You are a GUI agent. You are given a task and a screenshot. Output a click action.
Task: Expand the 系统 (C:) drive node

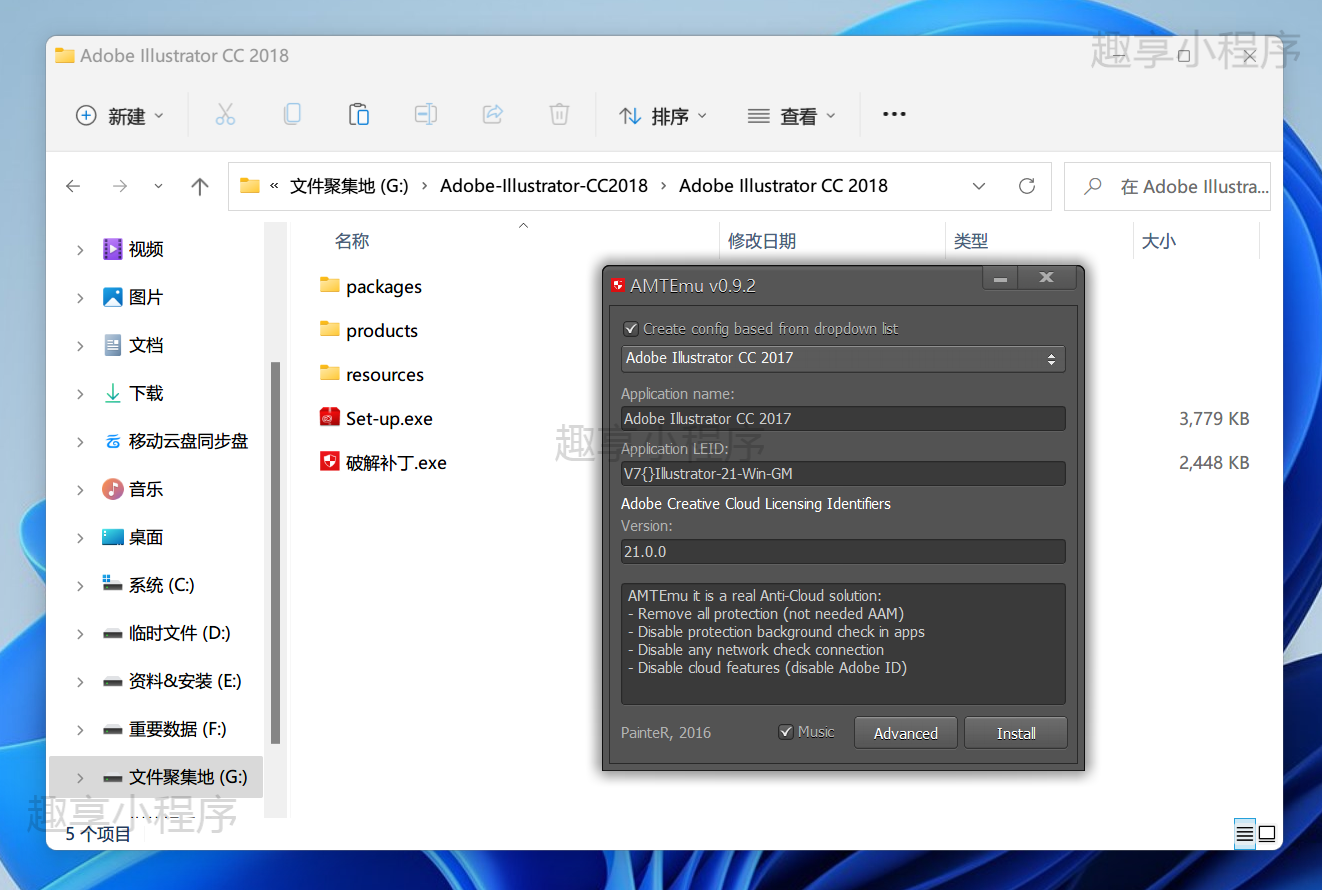point(80,586)
